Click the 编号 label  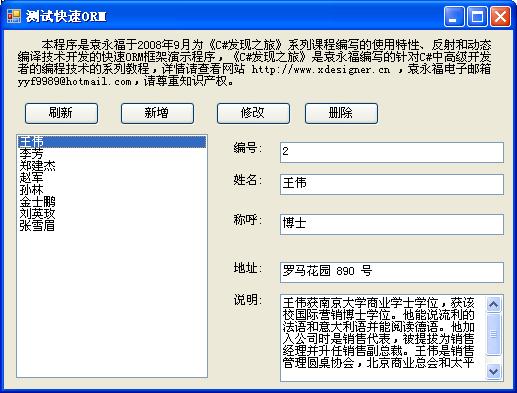point(248,148)
